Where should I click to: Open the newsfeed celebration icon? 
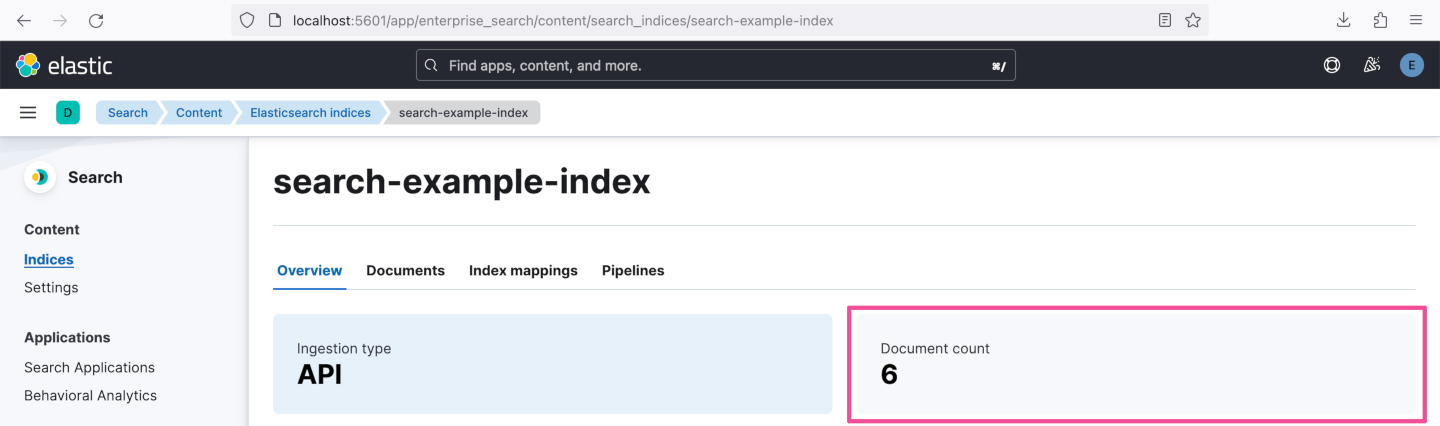(x=1372, y=66)
